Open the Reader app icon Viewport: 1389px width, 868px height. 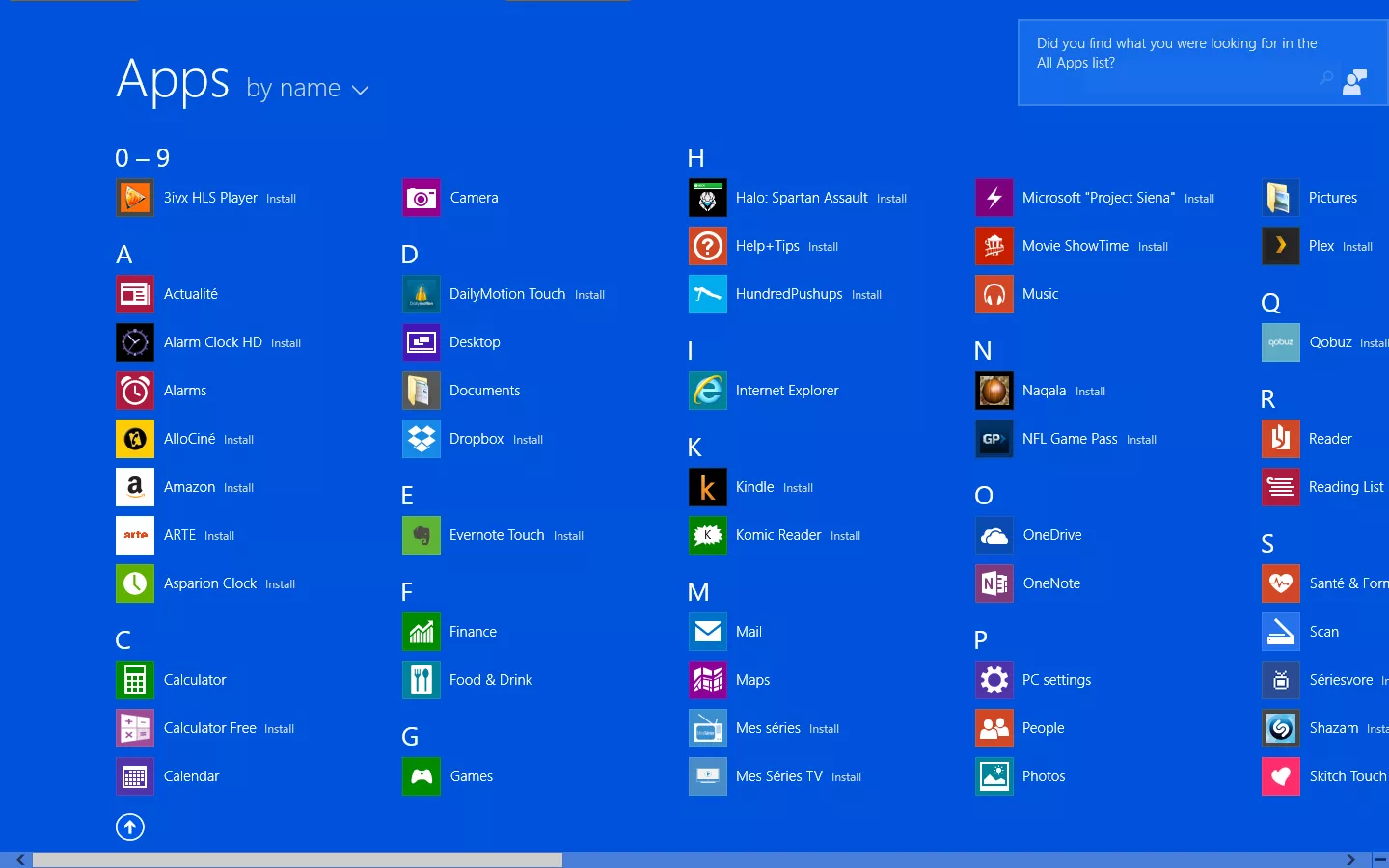click(x=1281, y=439)
